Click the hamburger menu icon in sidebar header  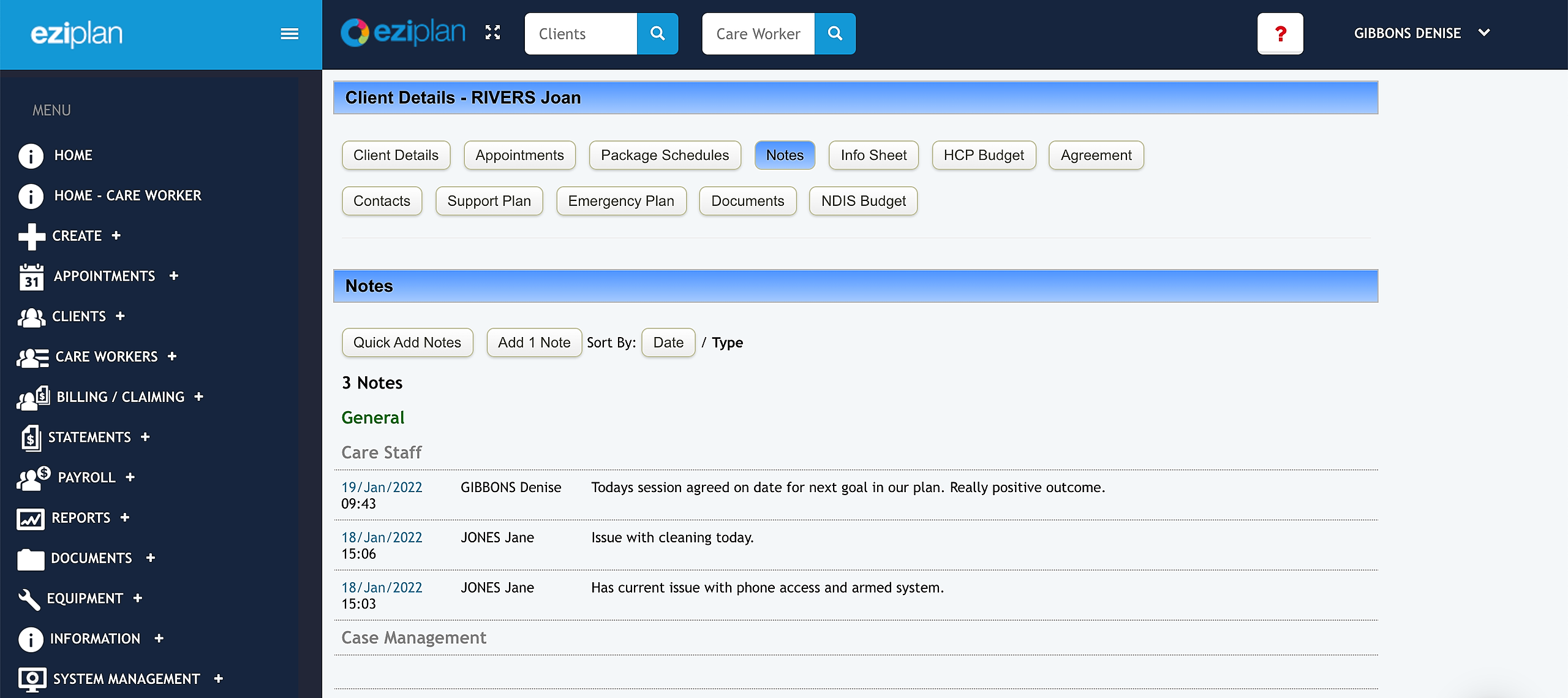289,34
